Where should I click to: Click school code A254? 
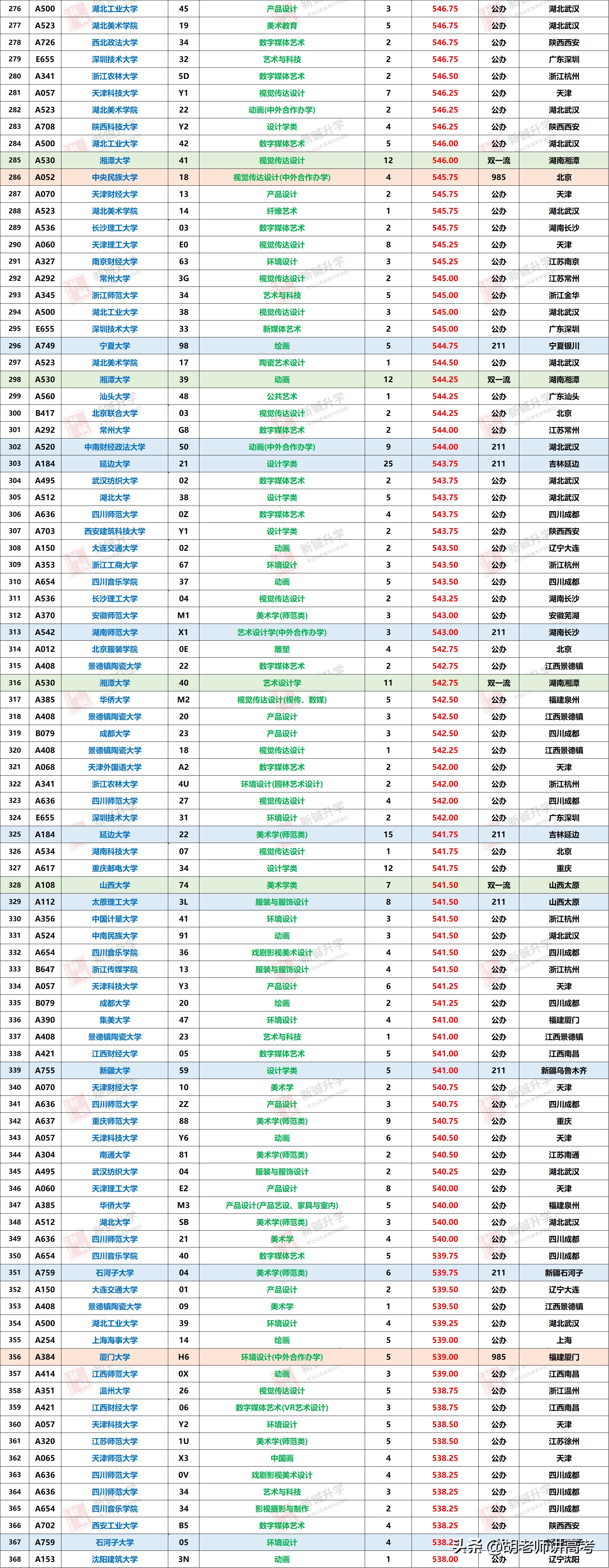pos(45,1340)
